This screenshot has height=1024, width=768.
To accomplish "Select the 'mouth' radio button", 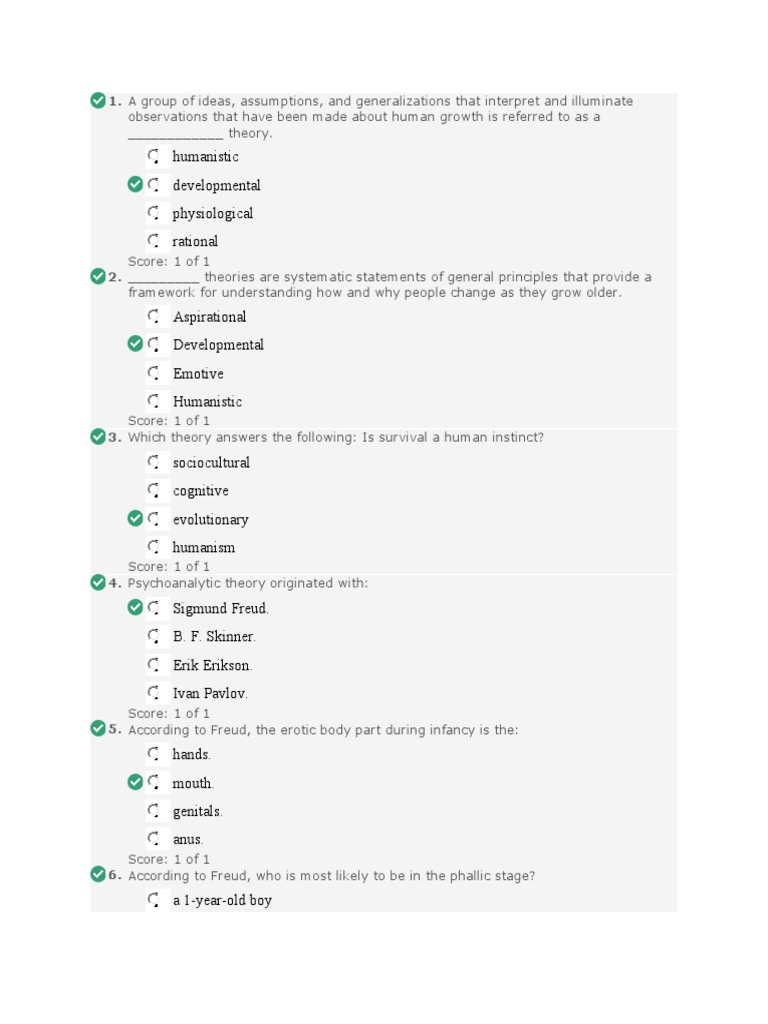I will 153,782.
